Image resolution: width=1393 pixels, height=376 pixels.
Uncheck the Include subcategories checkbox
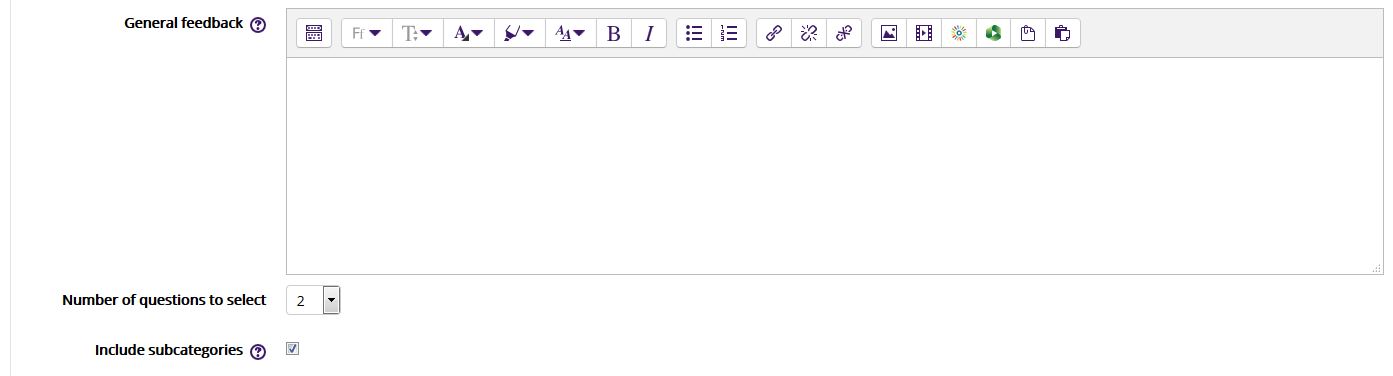coord(293,349)
